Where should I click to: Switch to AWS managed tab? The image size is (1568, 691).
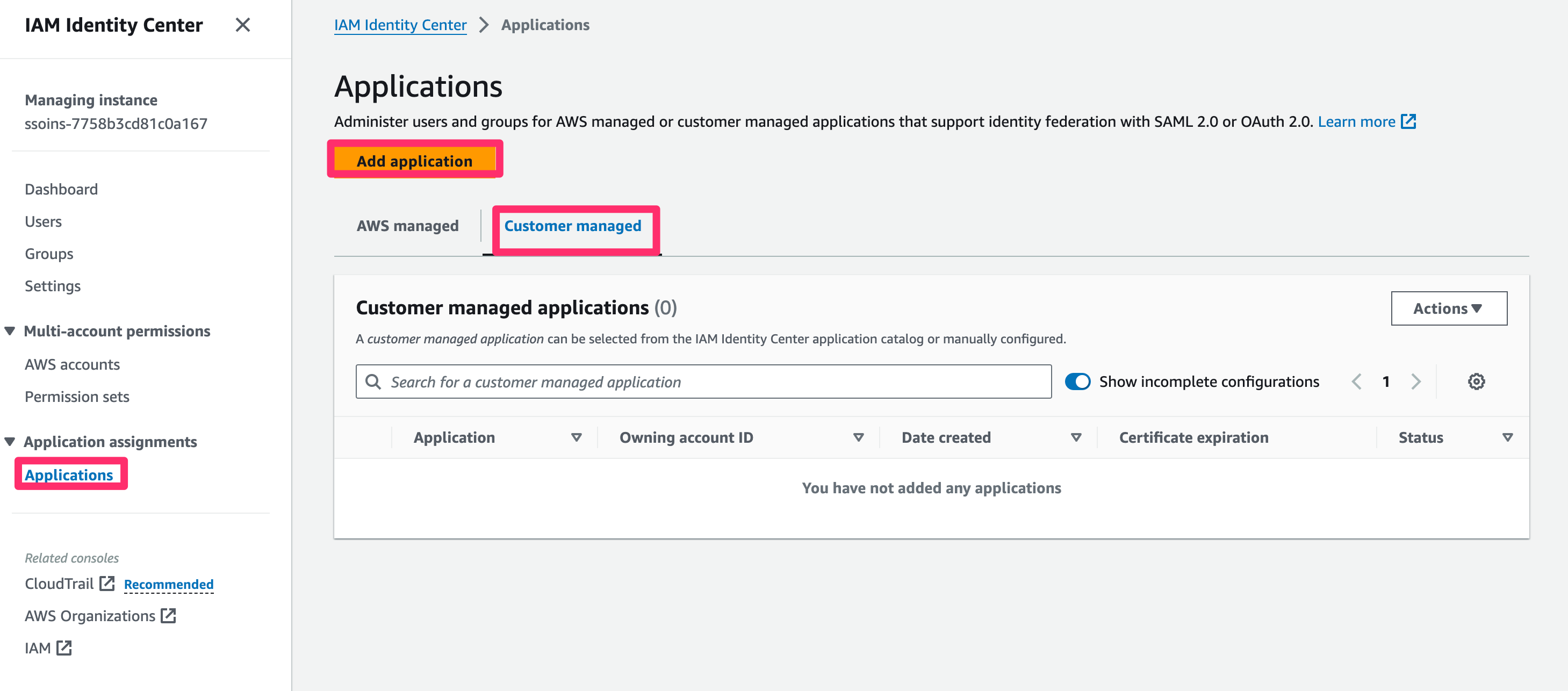407,226
